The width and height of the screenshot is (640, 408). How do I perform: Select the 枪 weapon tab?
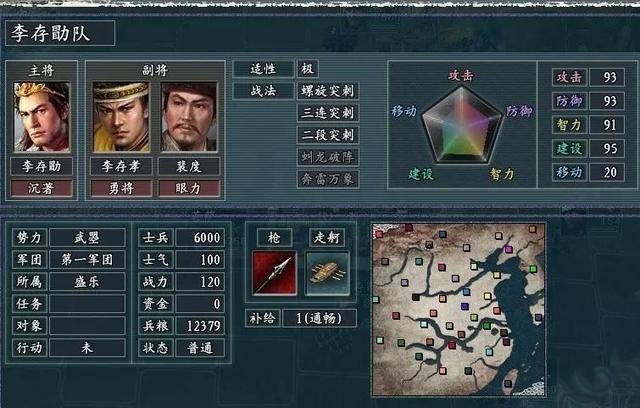pos(274,237)
